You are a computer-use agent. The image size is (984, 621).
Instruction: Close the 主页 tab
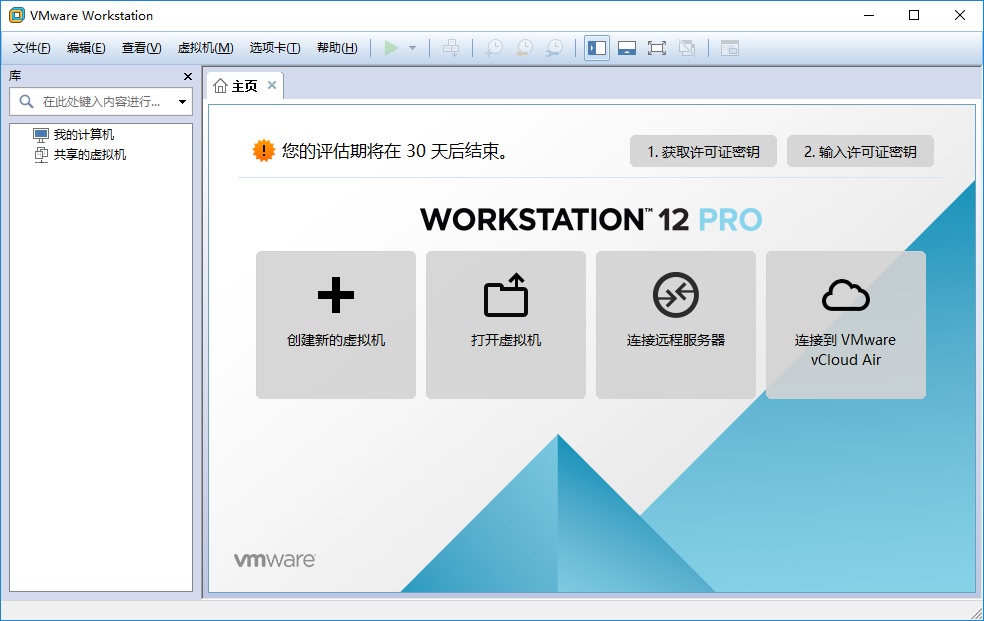[272, 85]
